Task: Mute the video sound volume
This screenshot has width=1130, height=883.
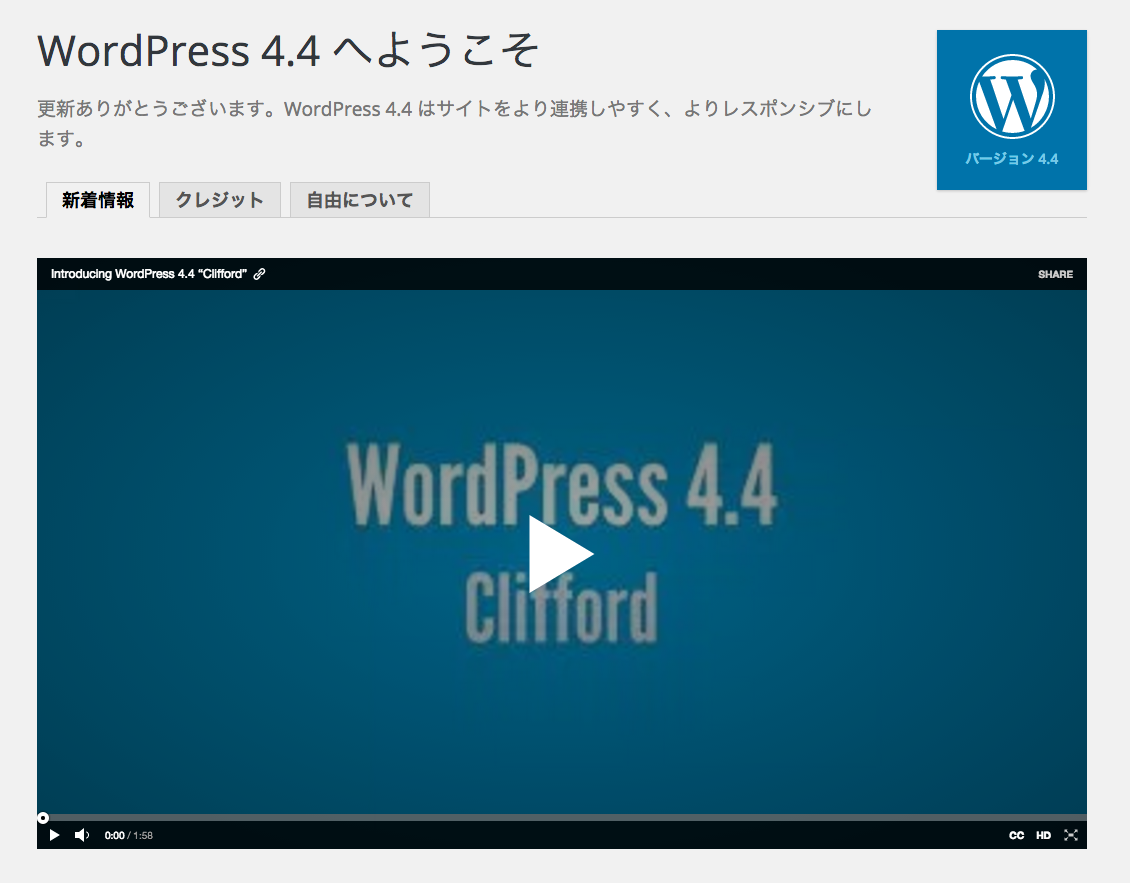Action: [81, 834]
